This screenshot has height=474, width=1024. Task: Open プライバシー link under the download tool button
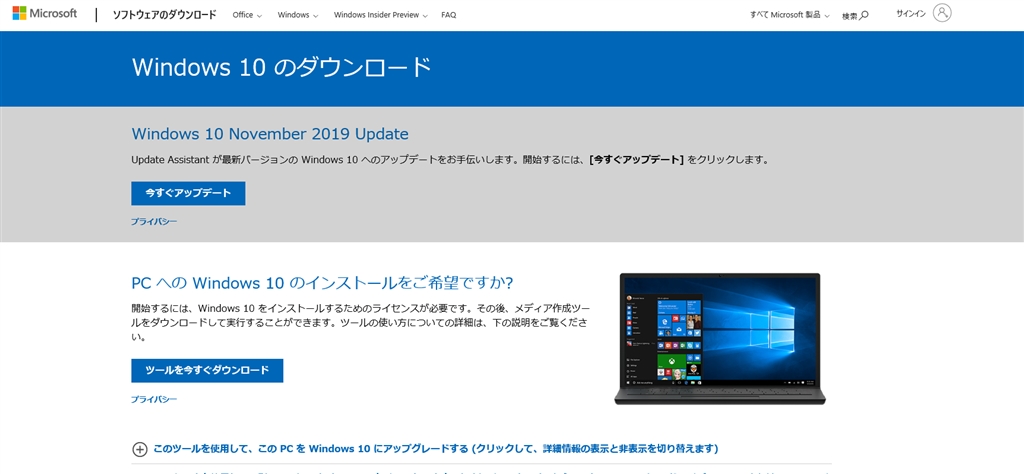153,399
